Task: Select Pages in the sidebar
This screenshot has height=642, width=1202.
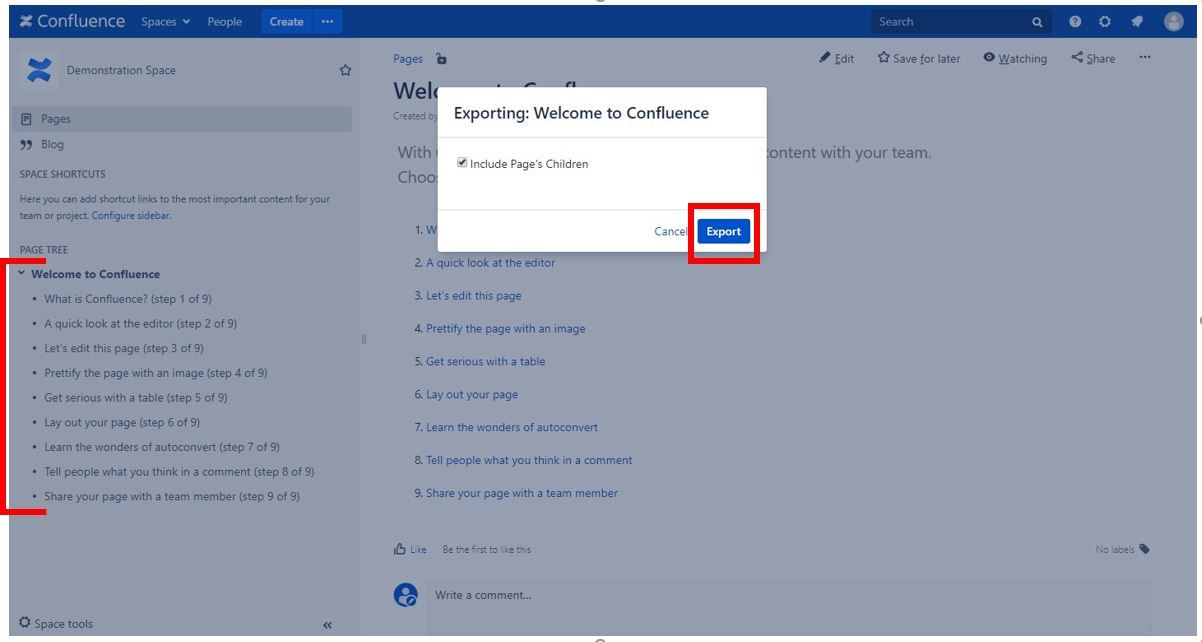Action: [180, 119]
